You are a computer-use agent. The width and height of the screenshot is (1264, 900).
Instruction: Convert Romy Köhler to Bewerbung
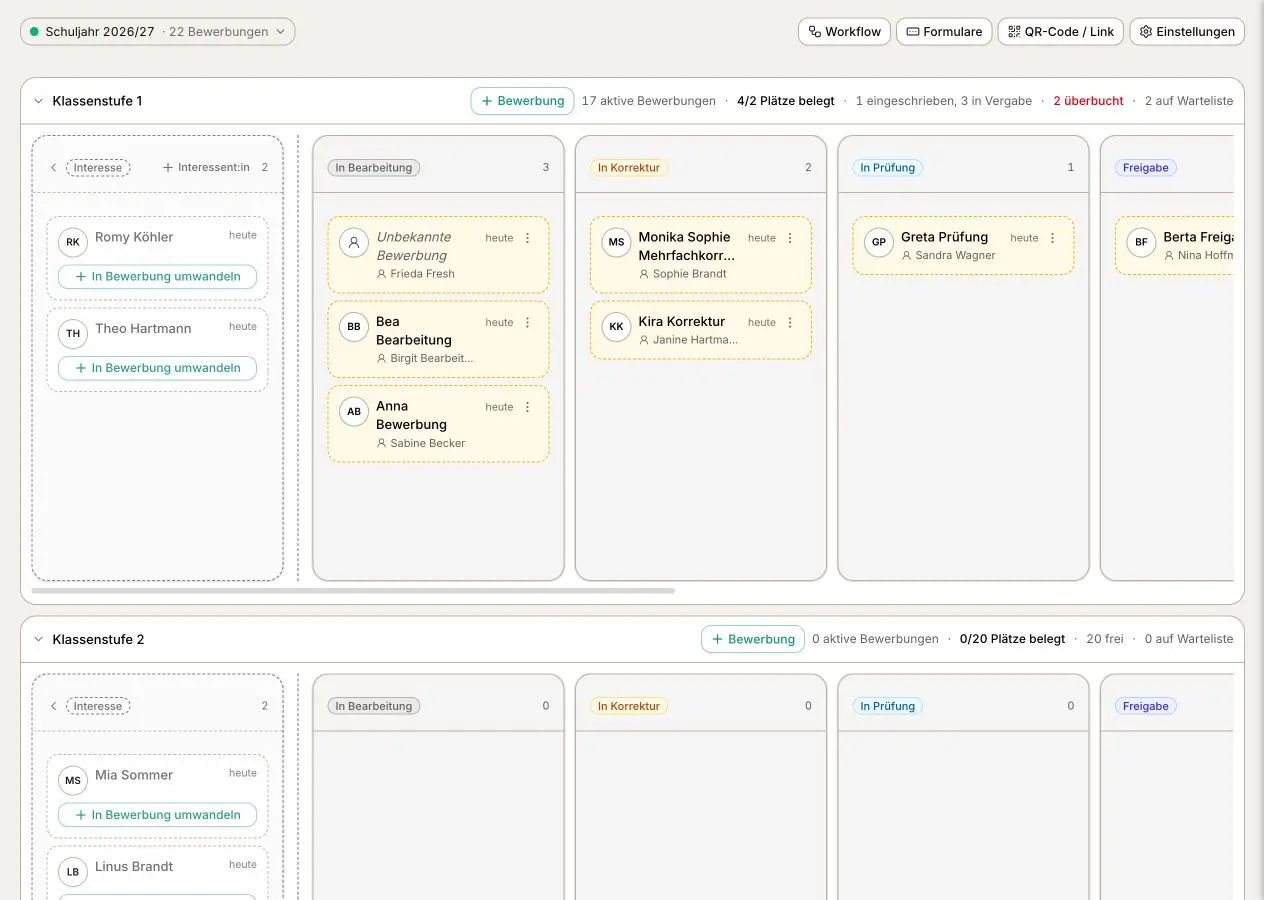coord(157,276)
